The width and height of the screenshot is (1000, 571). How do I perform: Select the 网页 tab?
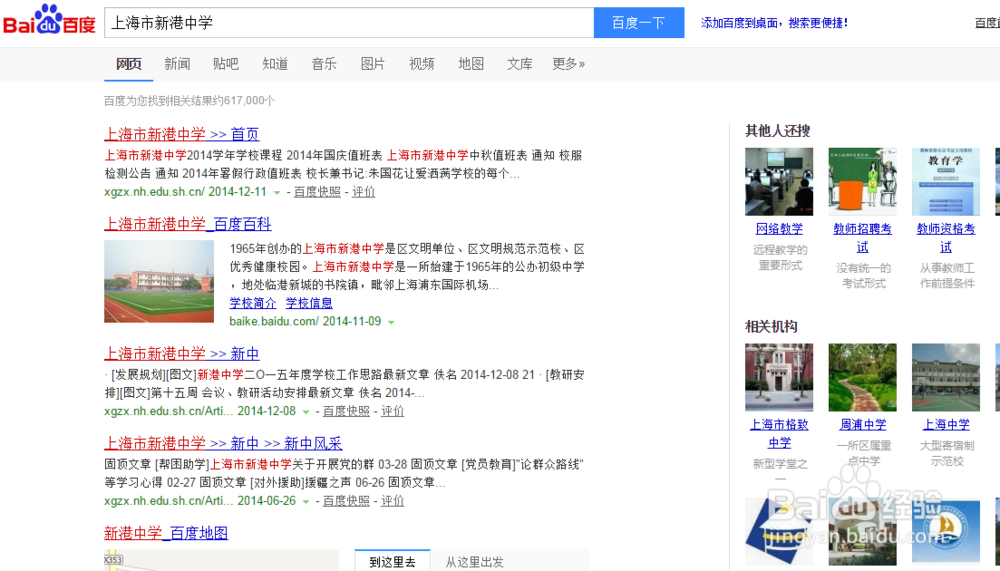click(128, 64)
